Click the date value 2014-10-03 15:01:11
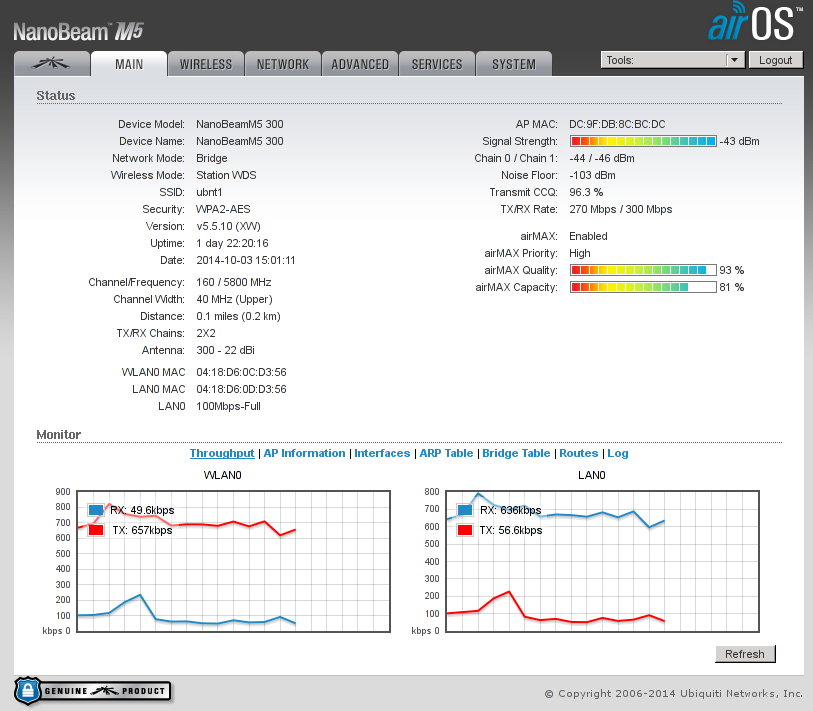The image size is (813, 711). (x=246, y=260)
